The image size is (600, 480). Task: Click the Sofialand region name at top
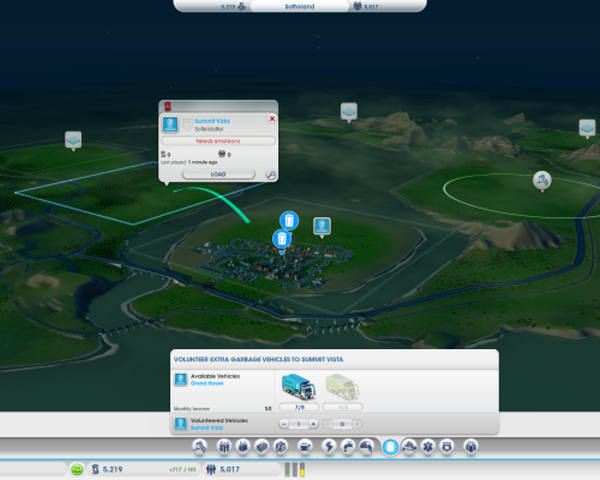[300, 7]
